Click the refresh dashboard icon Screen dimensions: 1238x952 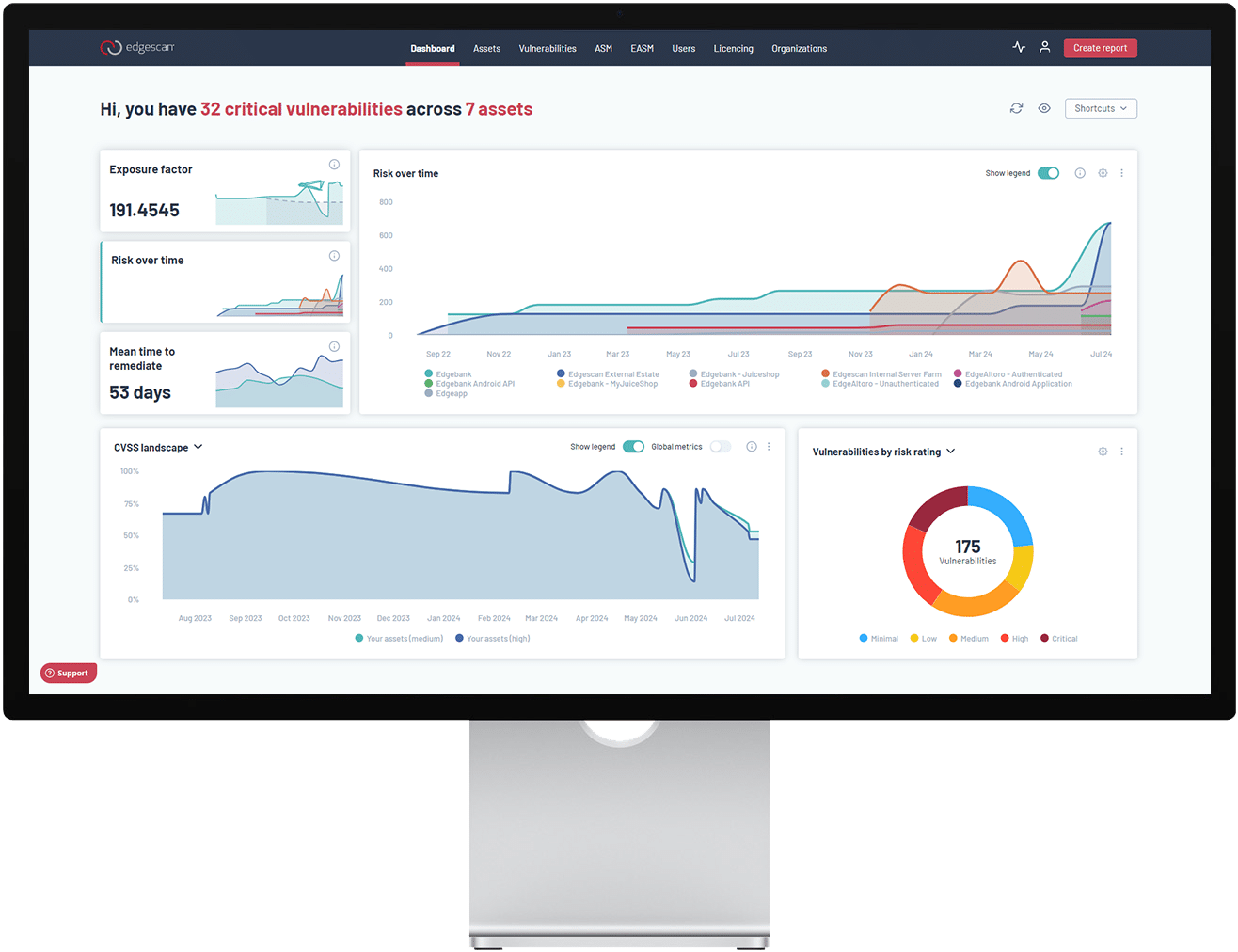[1016, 108]
